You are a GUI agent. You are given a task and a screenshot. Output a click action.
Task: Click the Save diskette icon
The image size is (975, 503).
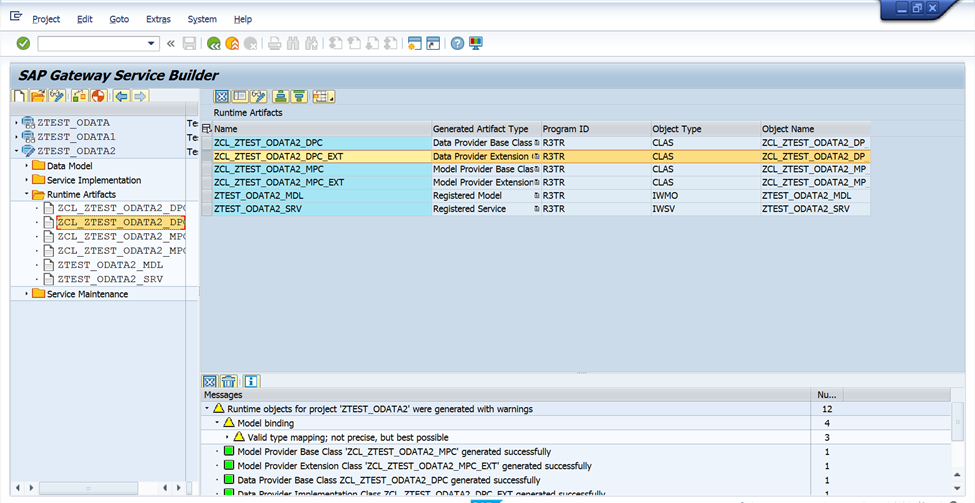tap(190, 44)
